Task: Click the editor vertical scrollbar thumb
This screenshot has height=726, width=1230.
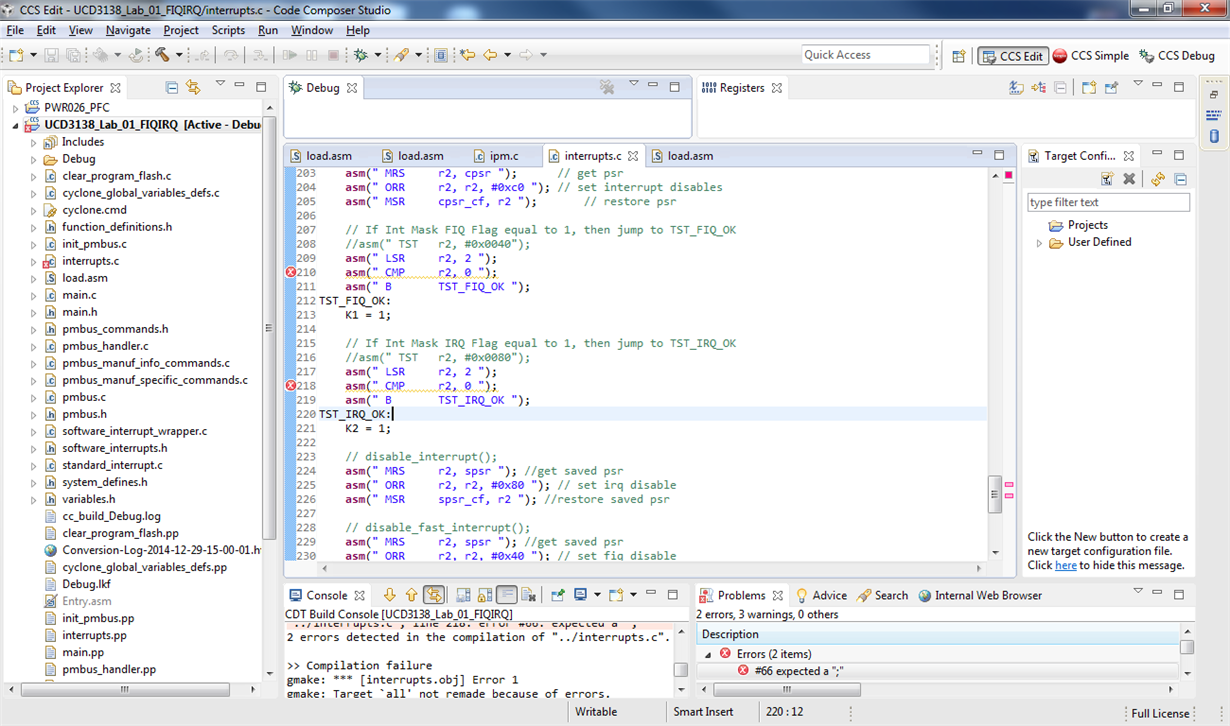Action: click(994, 493)
